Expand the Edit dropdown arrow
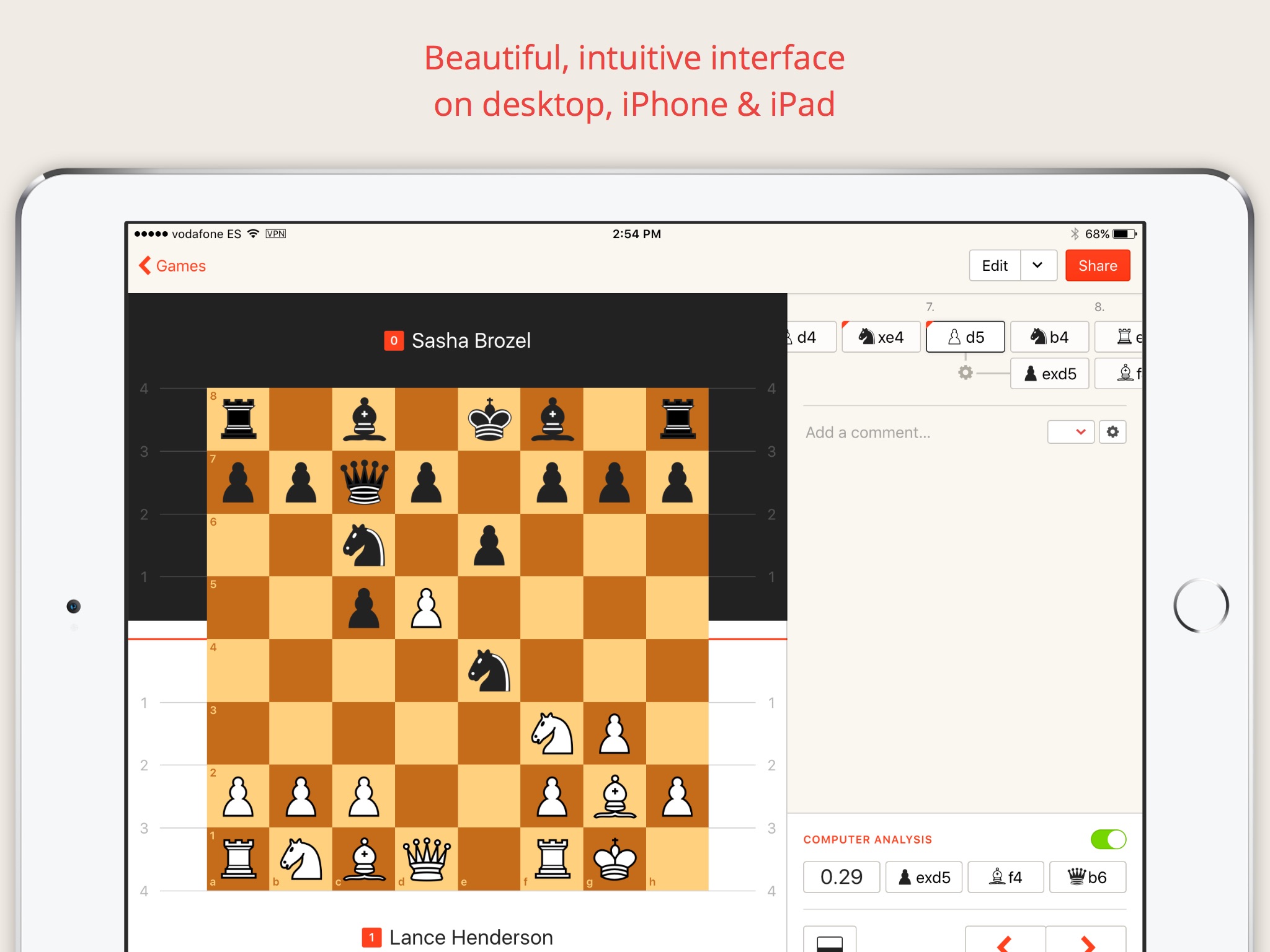 pos(1038,265)
